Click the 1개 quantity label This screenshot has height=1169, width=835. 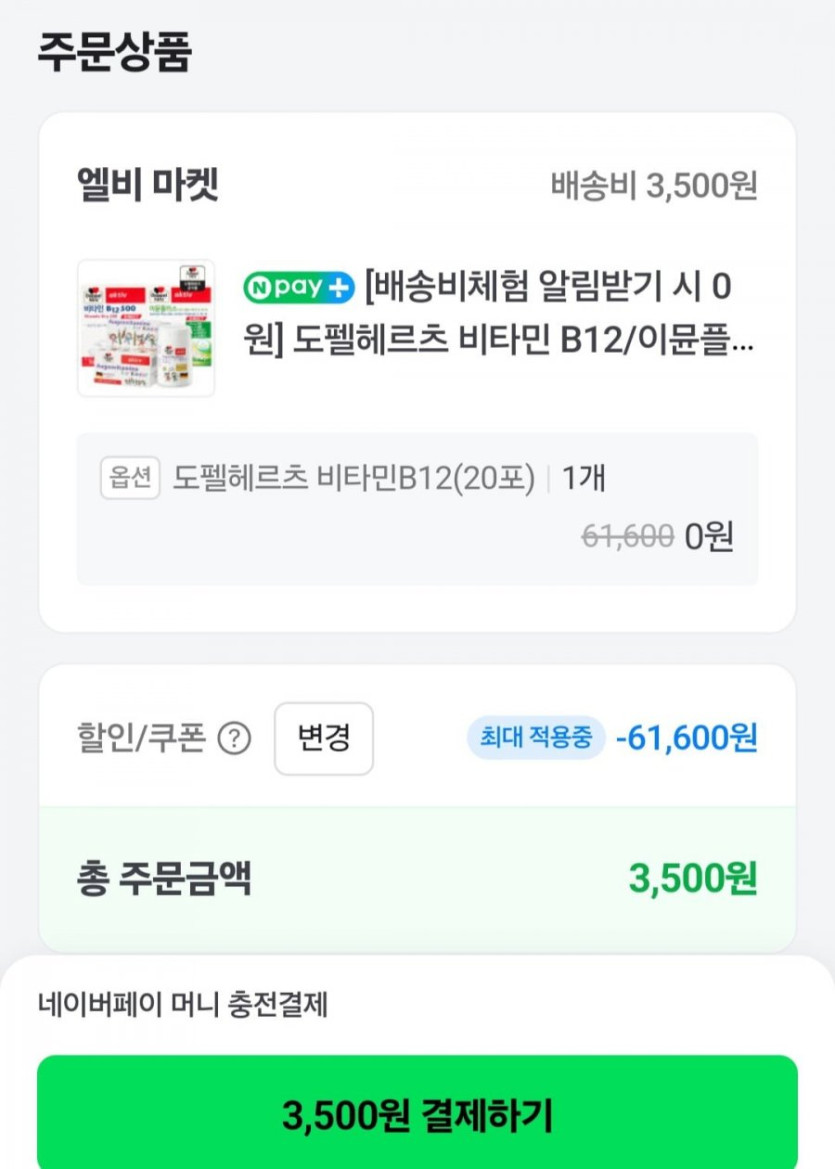pyautogui.click(x=584, y=478)
